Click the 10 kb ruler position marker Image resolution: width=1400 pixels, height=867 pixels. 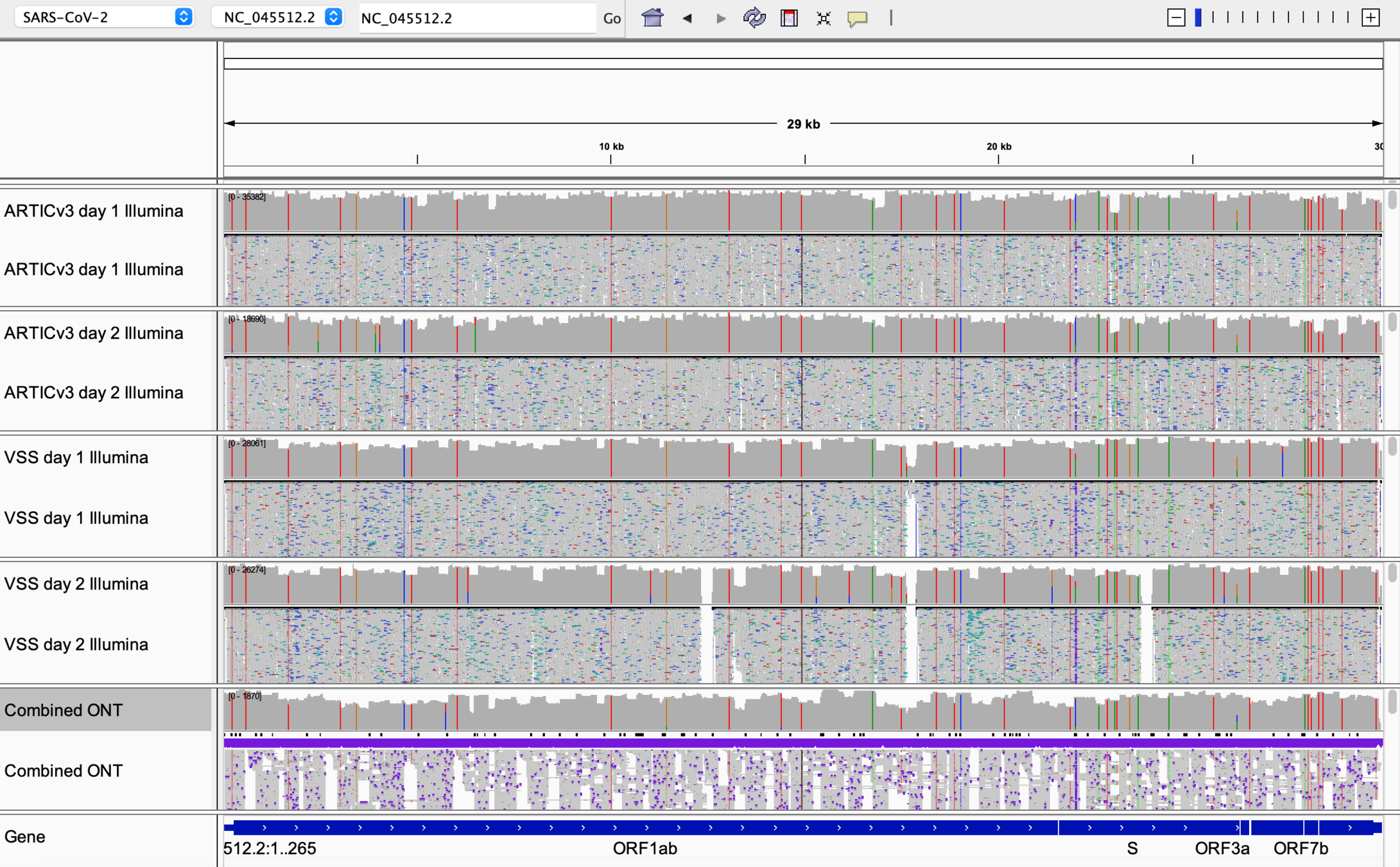coord(611,147)
